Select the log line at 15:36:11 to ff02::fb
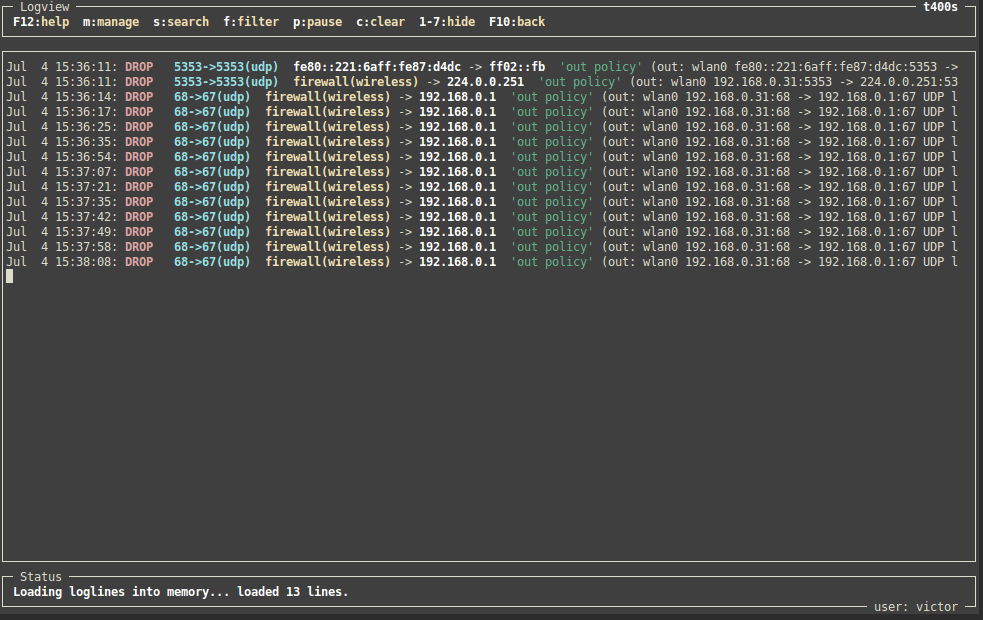The height and width of the screenshot is (620, 983). 483,67
